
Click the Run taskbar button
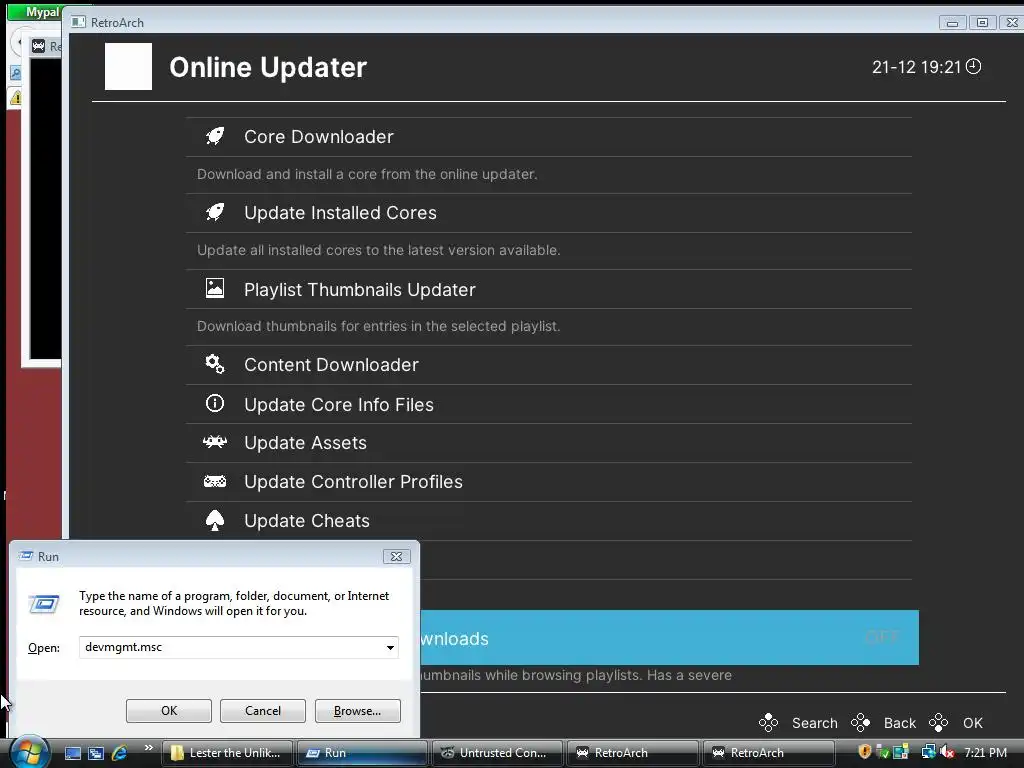click(362, 753)
